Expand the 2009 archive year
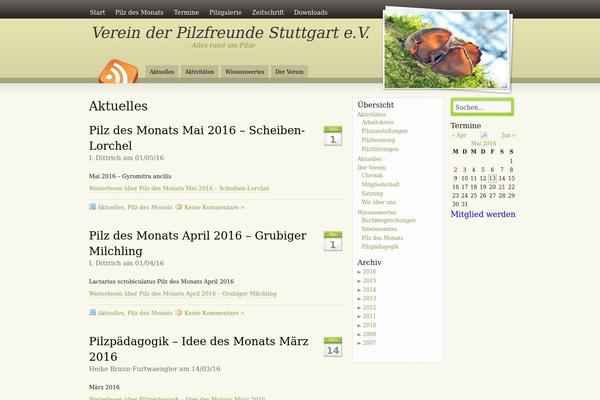Viewport: 600px width, 400px height. [x=359, y=335]
